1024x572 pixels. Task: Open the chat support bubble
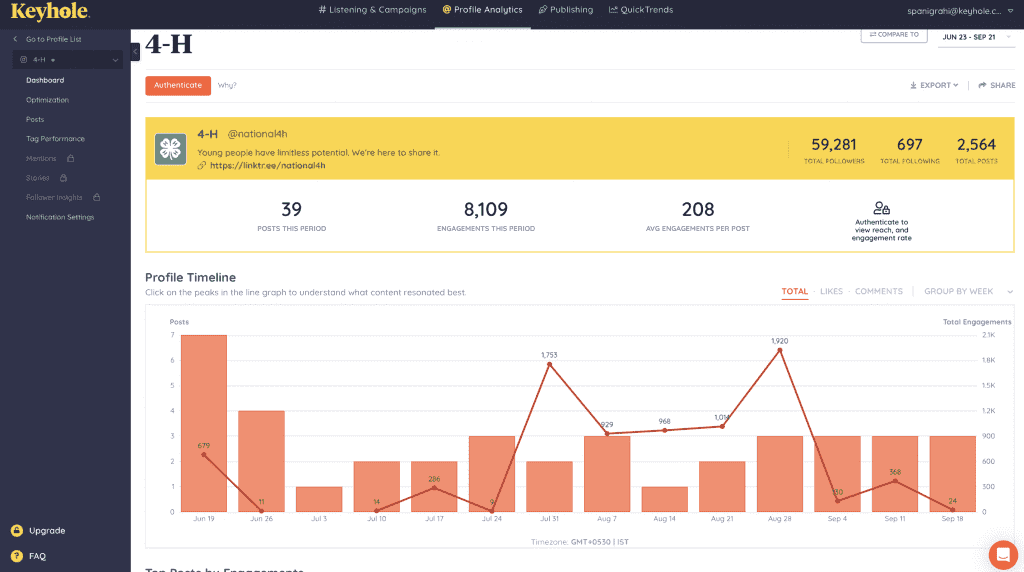(x=1003, y=555)
